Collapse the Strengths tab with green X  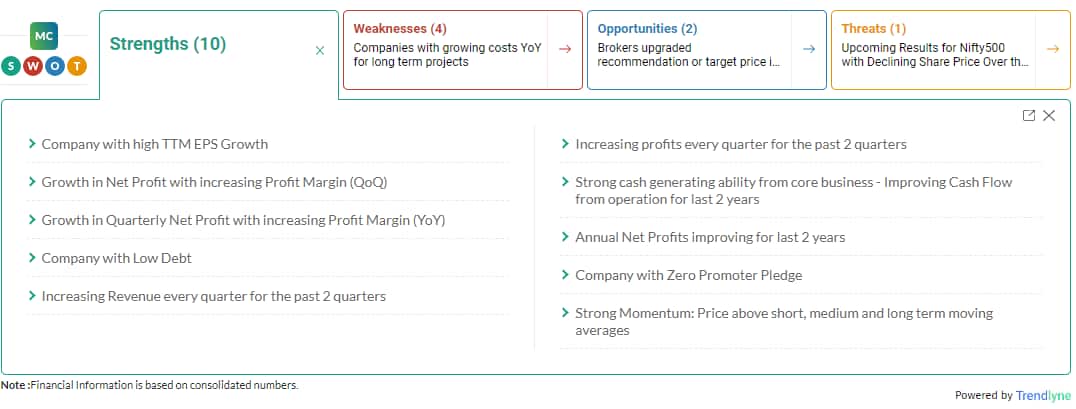coord(320,50)
